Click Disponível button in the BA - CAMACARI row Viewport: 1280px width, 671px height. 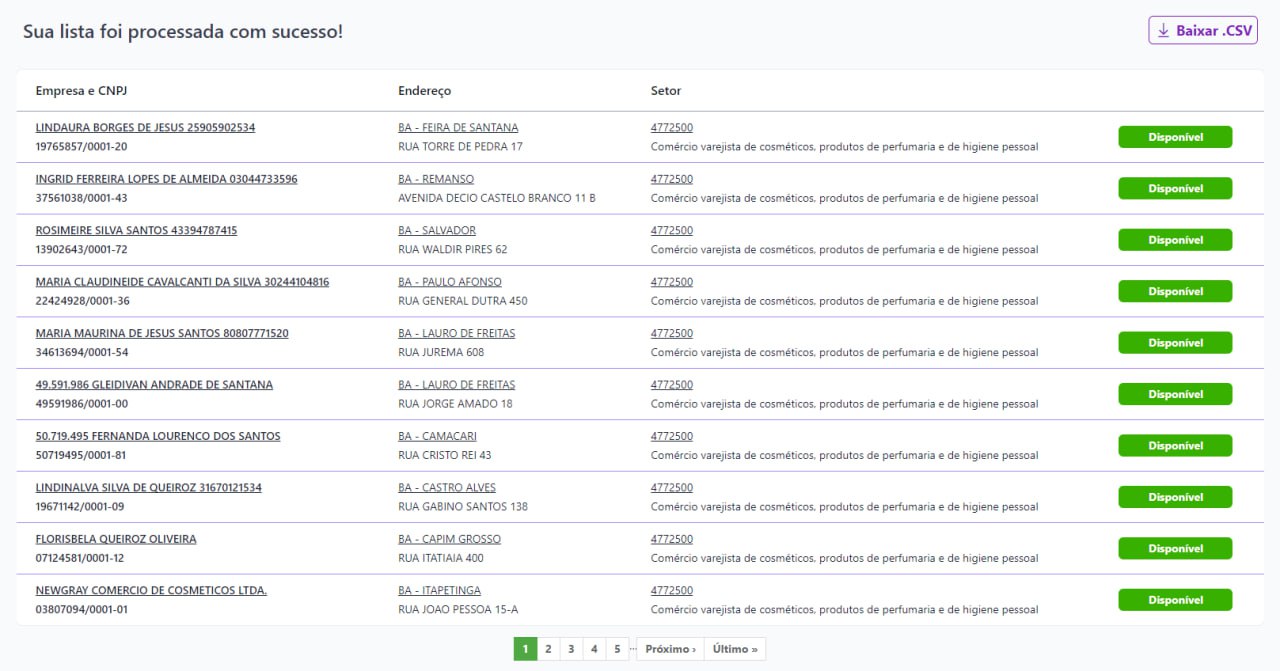pyautogui.click(x=1175, y=446)
